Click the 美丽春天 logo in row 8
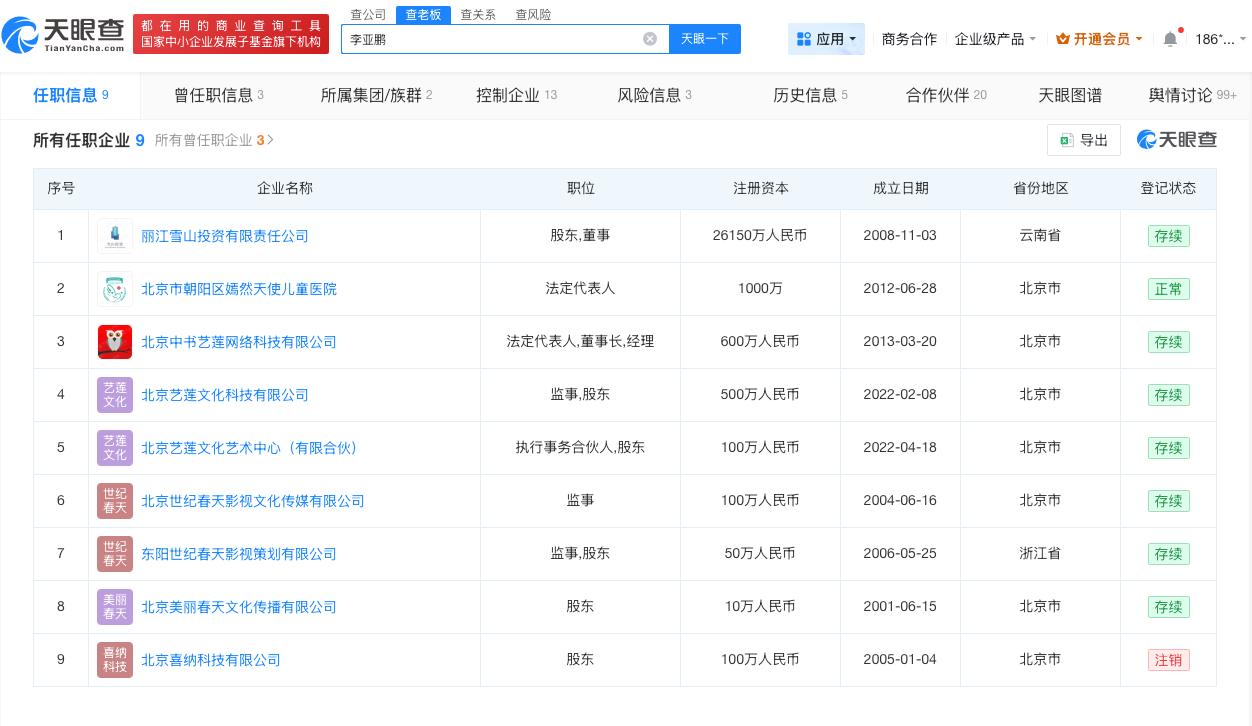1252x726 pixels. coord(115,607)
